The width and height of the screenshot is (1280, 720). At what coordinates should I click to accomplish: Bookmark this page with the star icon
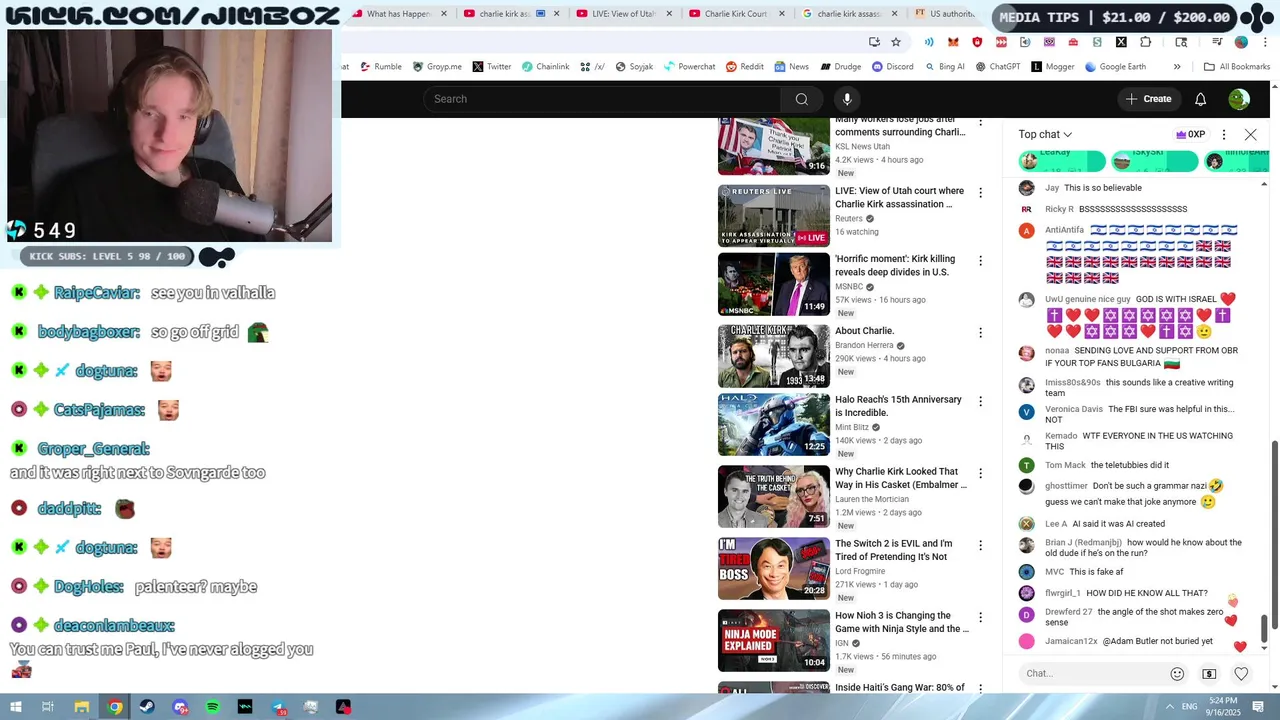(x=896, y=42)
